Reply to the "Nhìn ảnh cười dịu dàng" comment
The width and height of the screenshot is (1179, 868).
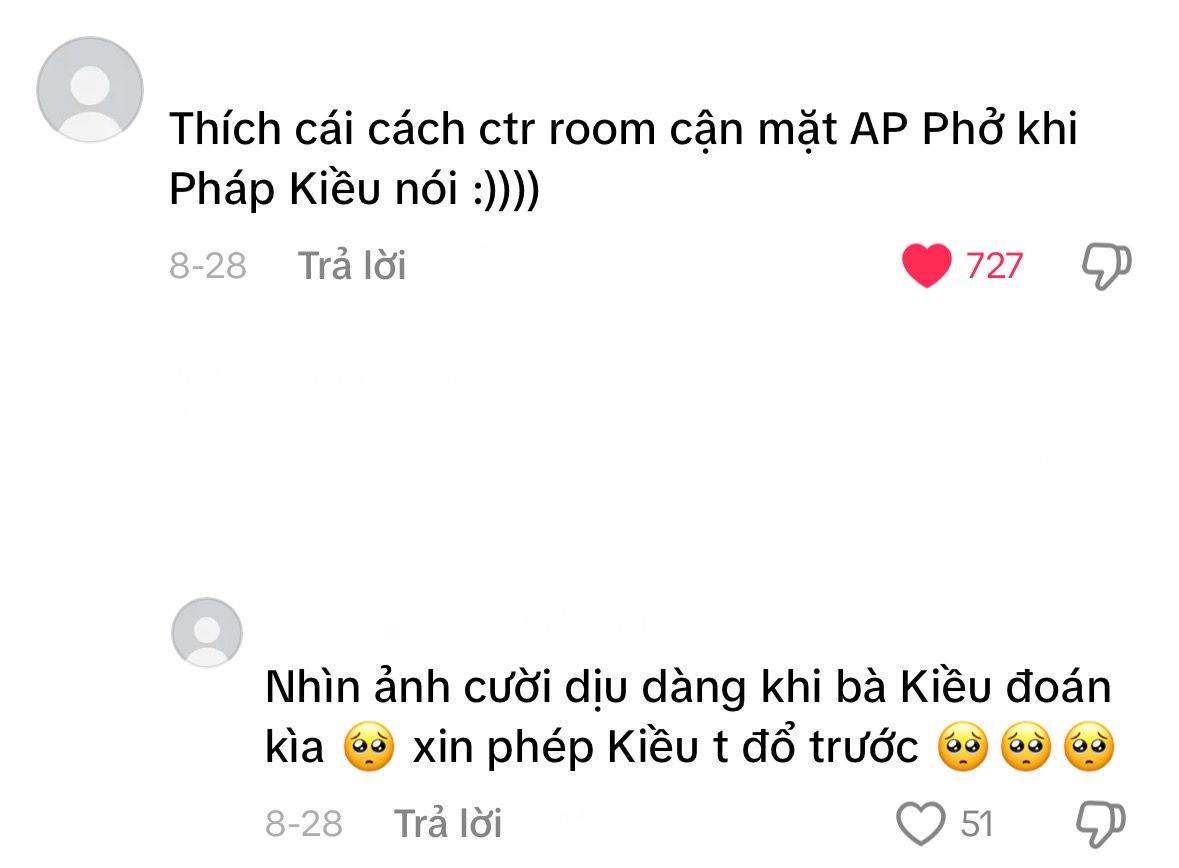448,824
